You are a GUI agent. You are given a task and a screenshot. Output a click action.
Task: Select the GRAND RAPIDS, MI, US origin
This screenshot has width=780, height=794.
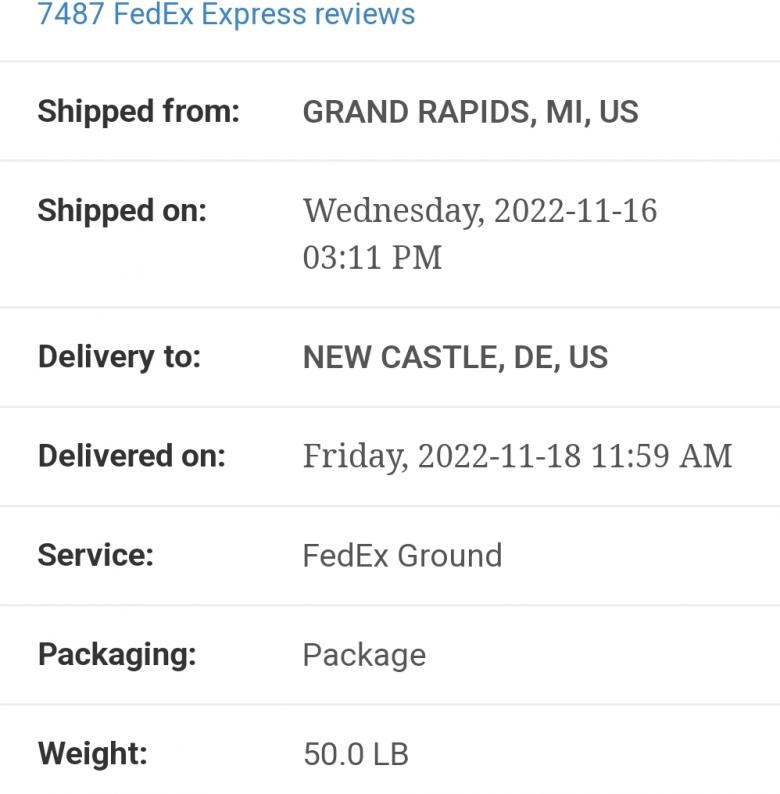coord(470,111)
